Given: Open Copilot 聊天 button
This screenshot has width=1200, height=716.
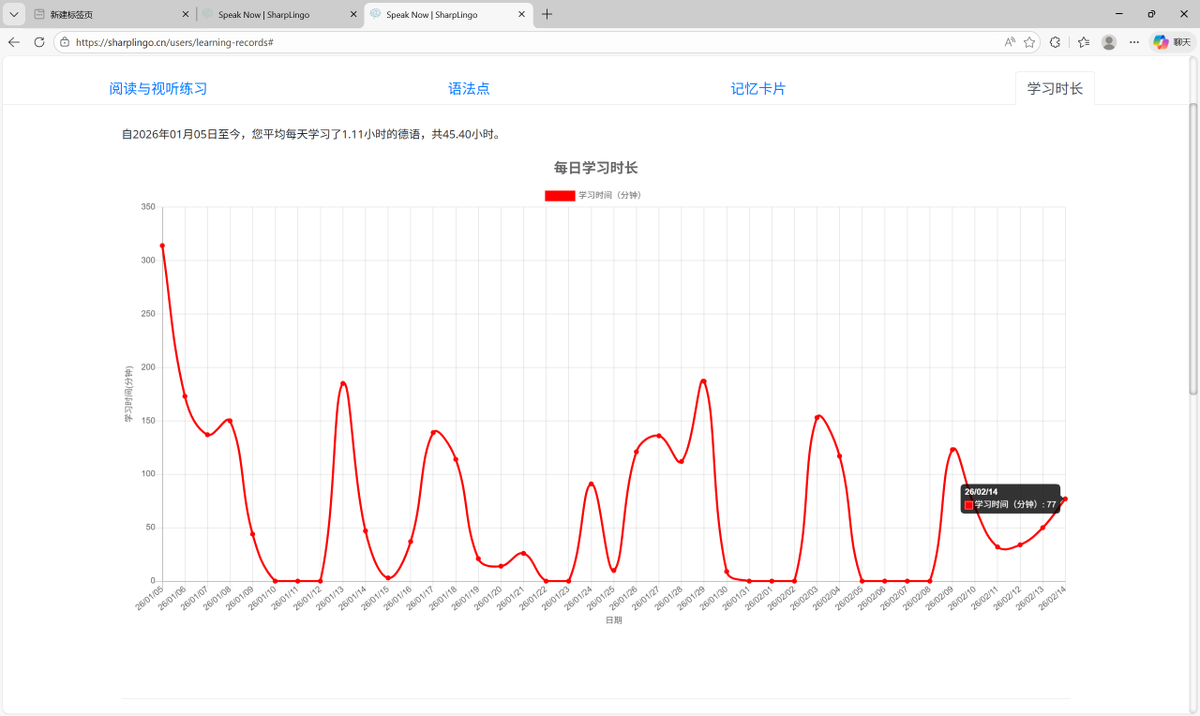Looking at the screenshot, I should [x=1173, y=42].
